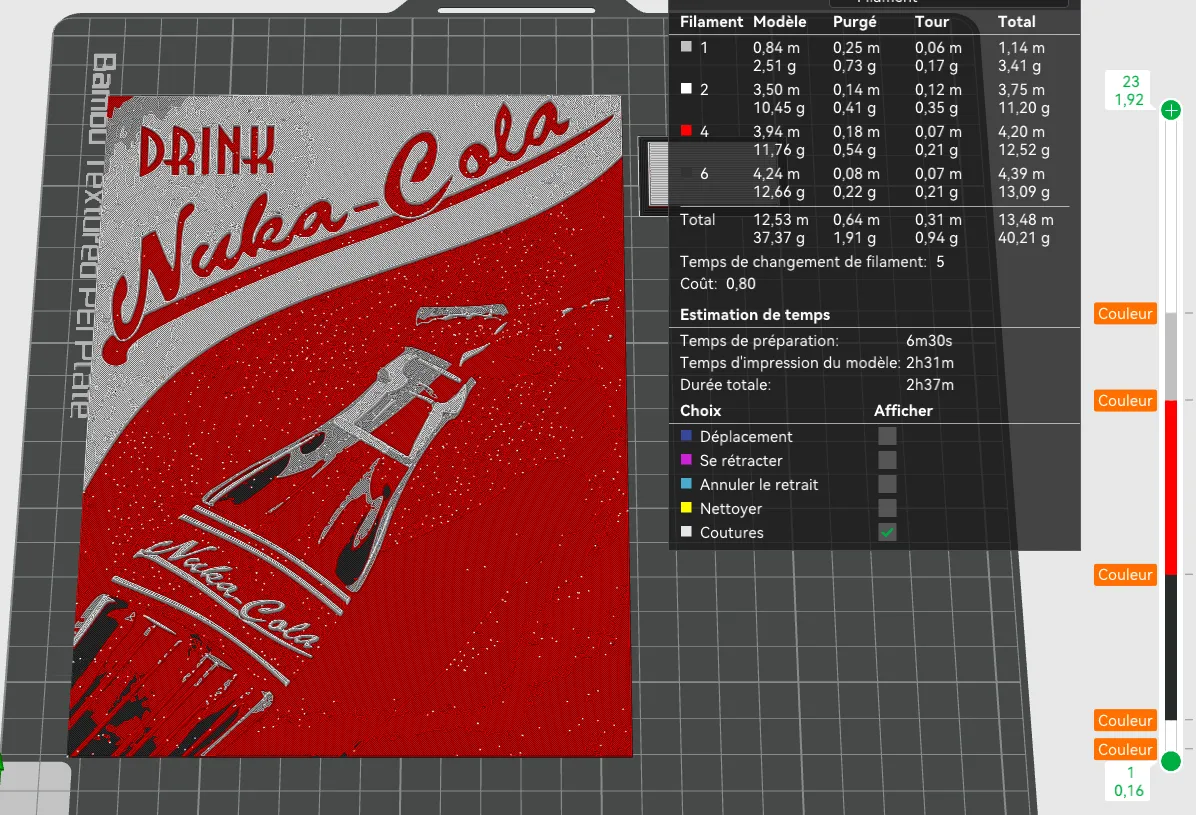
Task: Click the magenta Se rétracter legend swatch
Action: [686, 459]
